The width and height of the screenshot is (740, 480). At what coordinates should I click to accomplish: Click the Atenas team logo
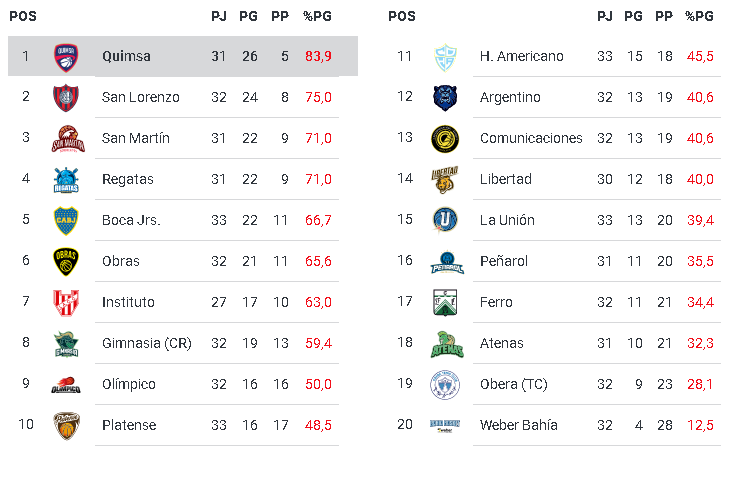click(444, 343)
